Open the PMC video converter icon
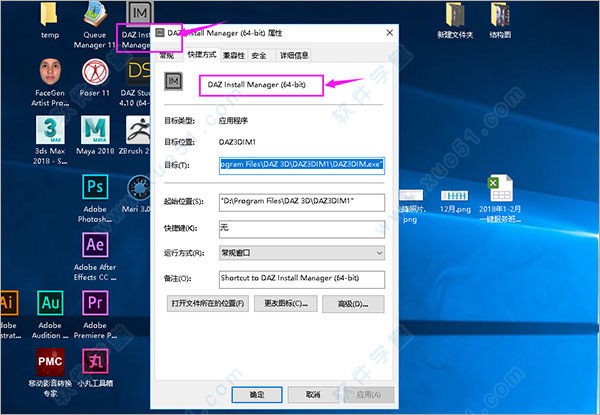The height and width of the screenshot is (415, 600). [50, 372]
